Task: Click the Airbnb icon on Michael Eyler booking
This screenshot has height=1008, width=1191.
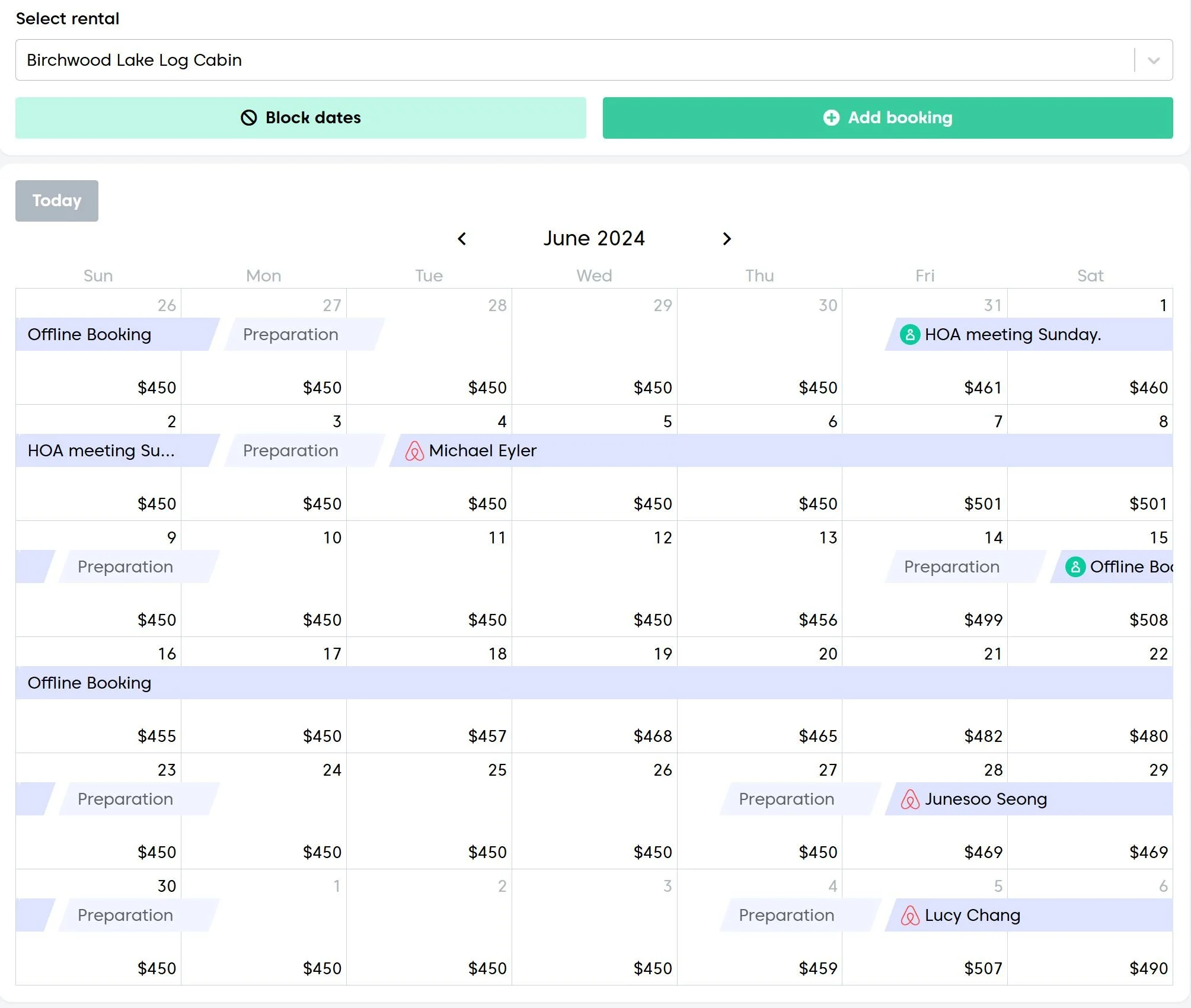Action: pyautogui.click(x=414, y=451)
